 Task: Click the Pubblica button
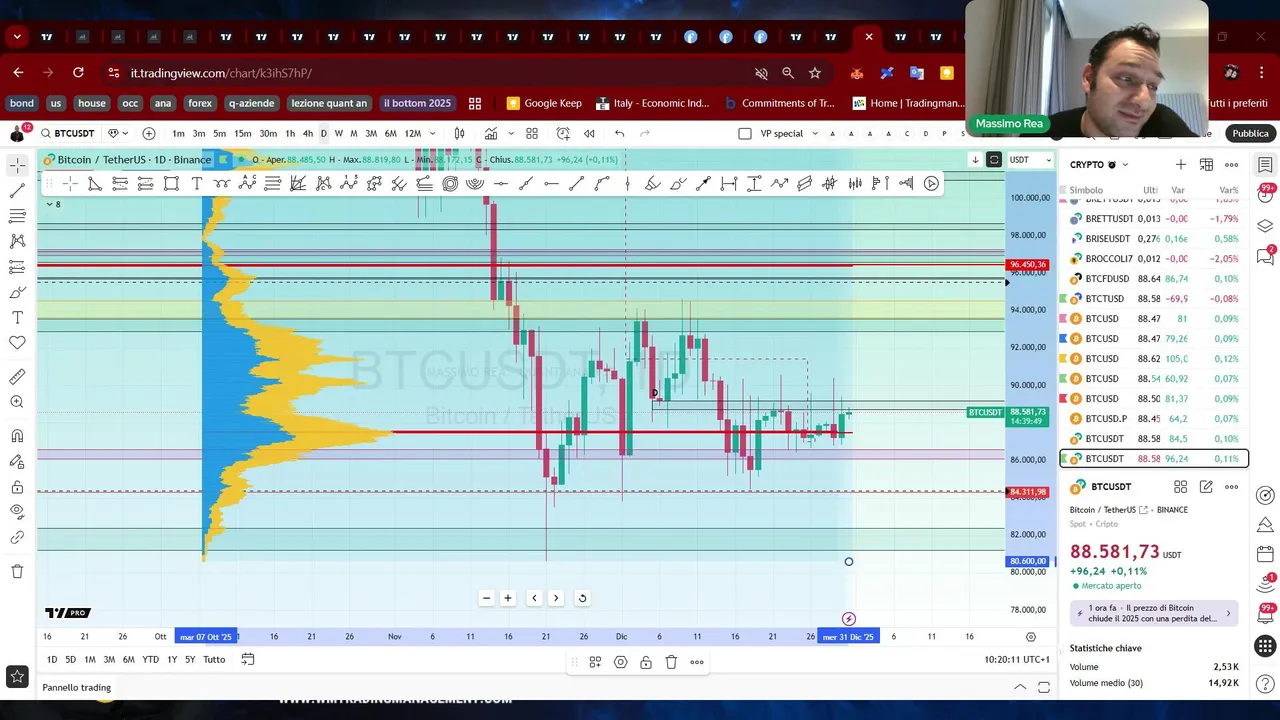(1250, 134)
